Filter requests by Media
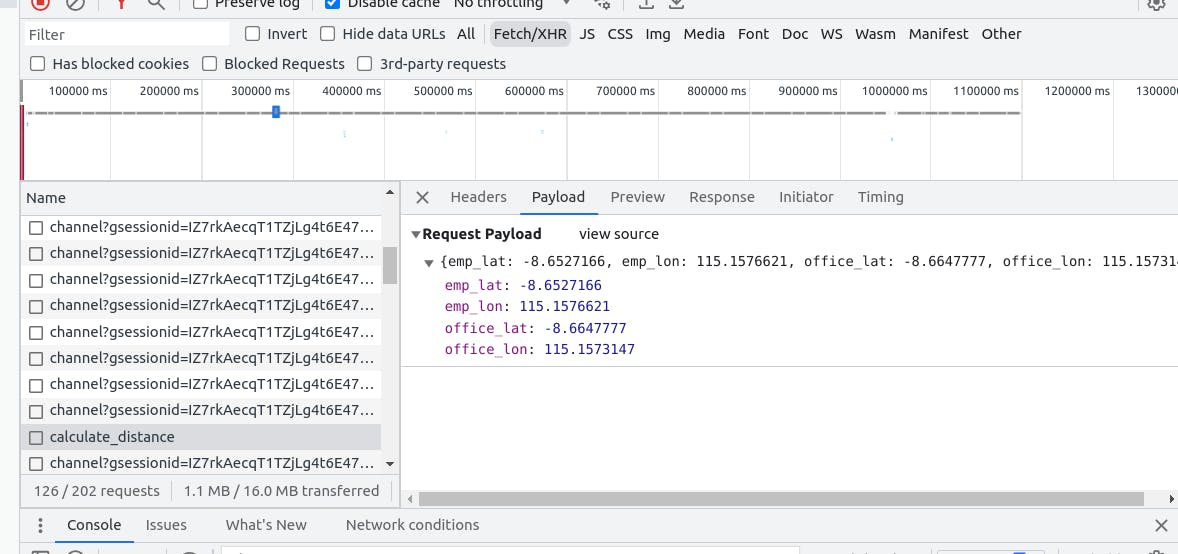 (704, 34)
